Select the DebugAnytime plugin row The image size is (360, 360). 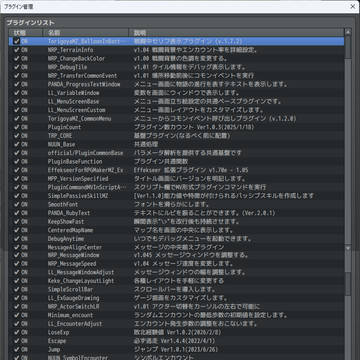point(177,239)
